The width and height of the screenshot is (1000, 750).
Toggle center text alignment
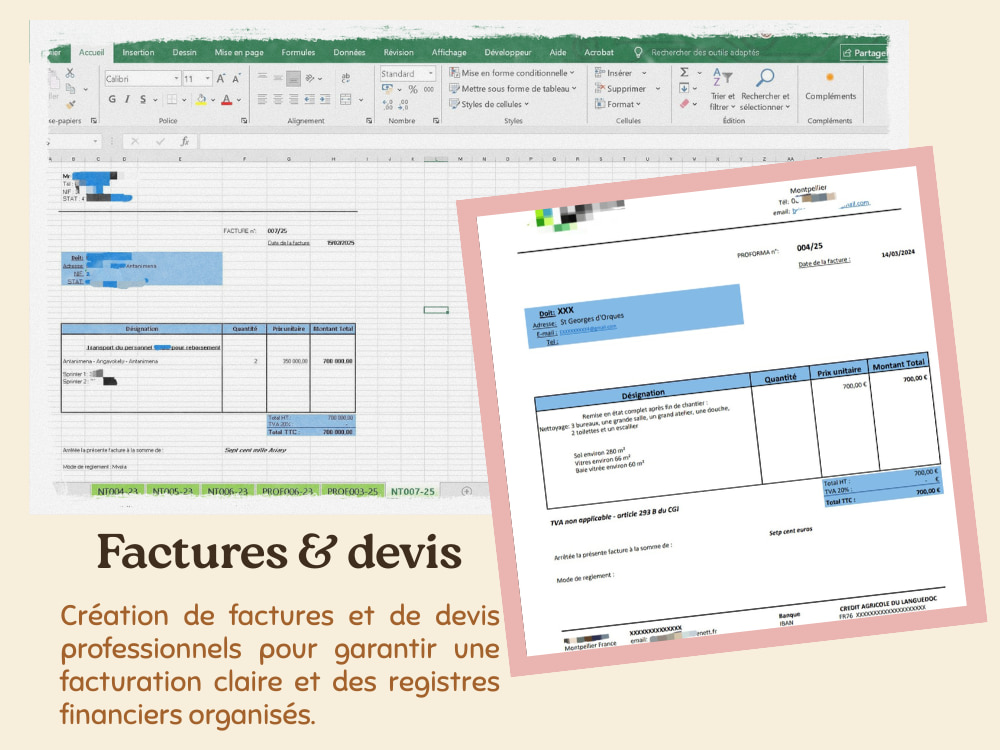coord(278,99)
